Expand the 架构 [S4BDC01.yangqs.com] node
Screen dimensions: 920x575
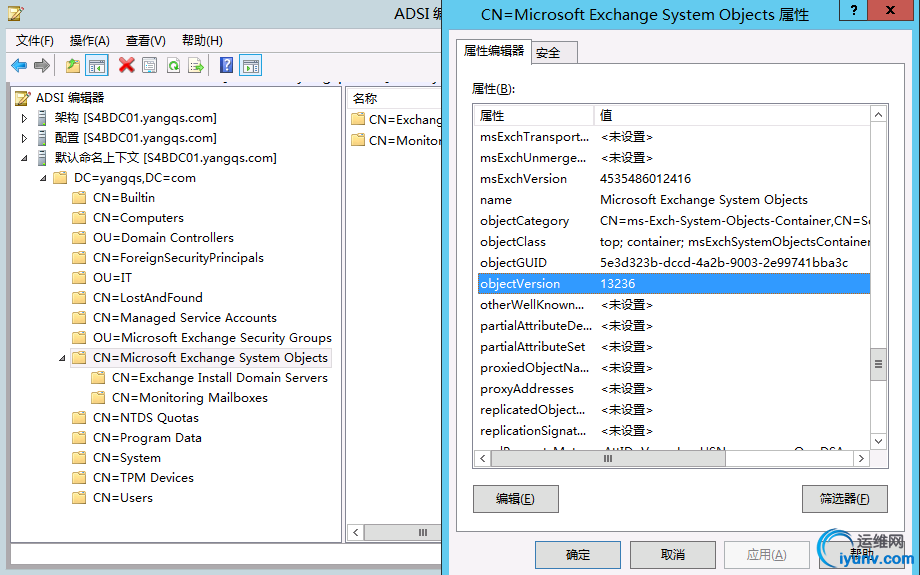[24, 118]
